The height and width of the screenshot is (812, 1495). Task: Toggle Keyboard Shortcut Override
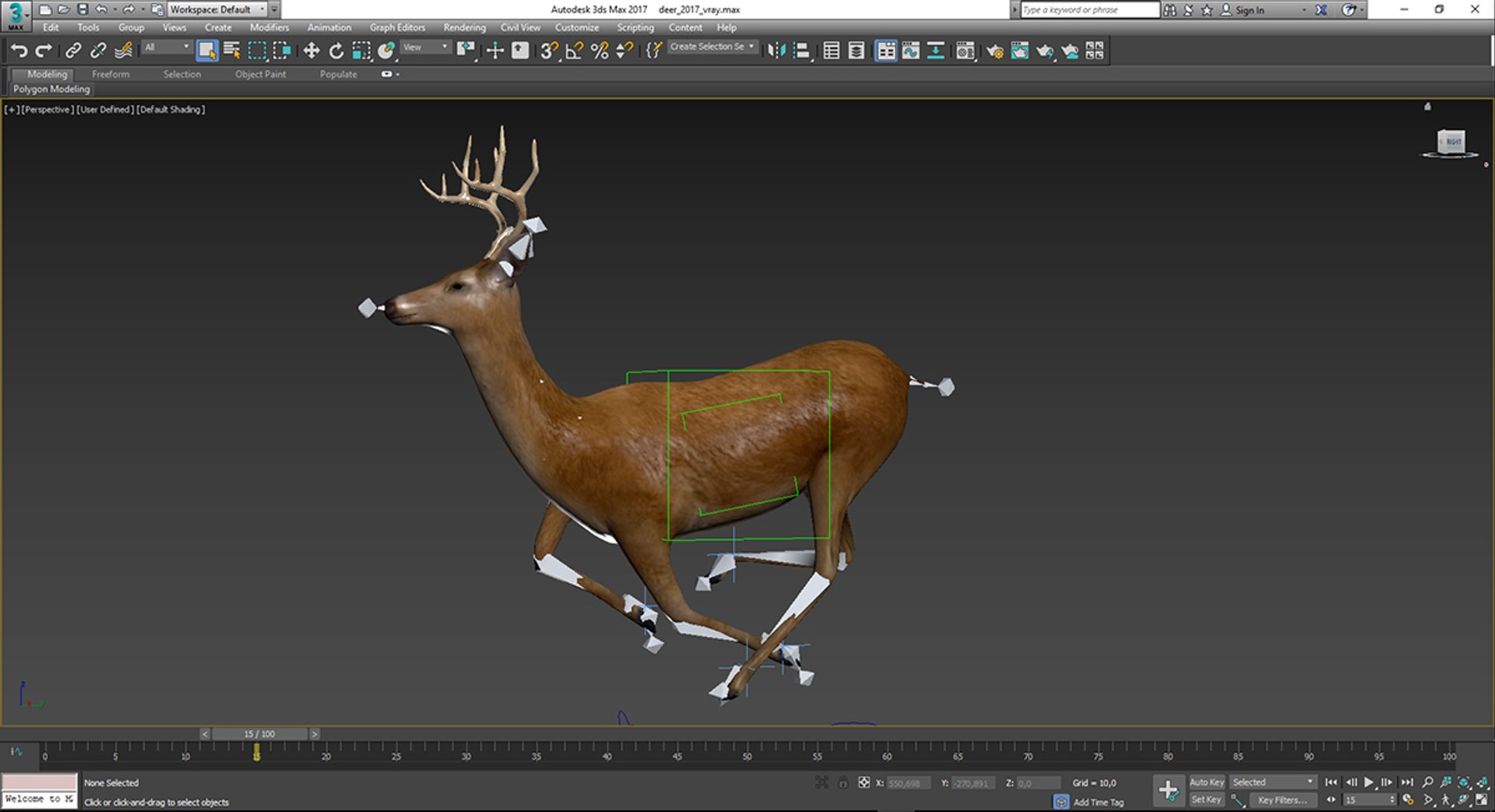click(x=520, y=51)
